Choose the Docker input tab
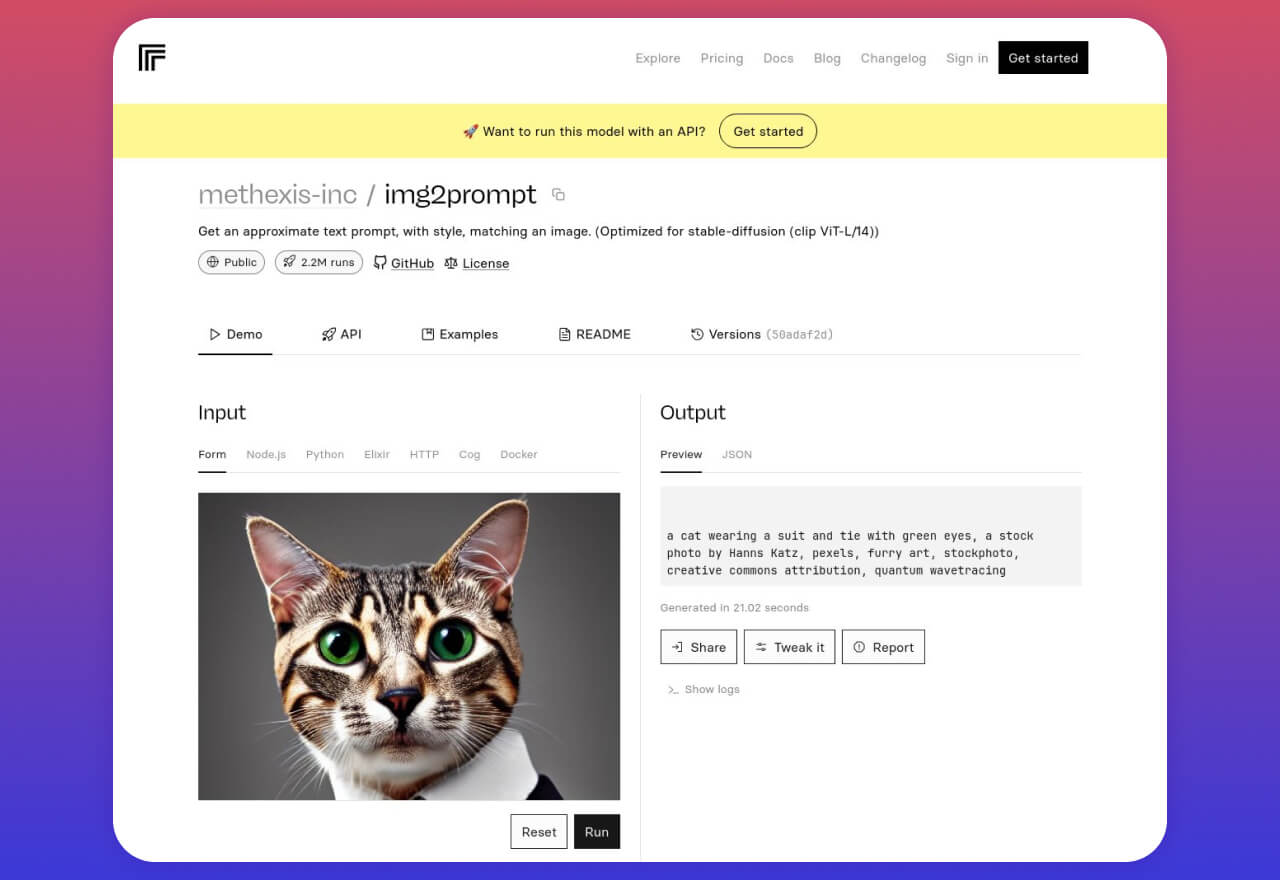Image resolution: width=1280 pixels, height=880 pixels. click(518, 454)
